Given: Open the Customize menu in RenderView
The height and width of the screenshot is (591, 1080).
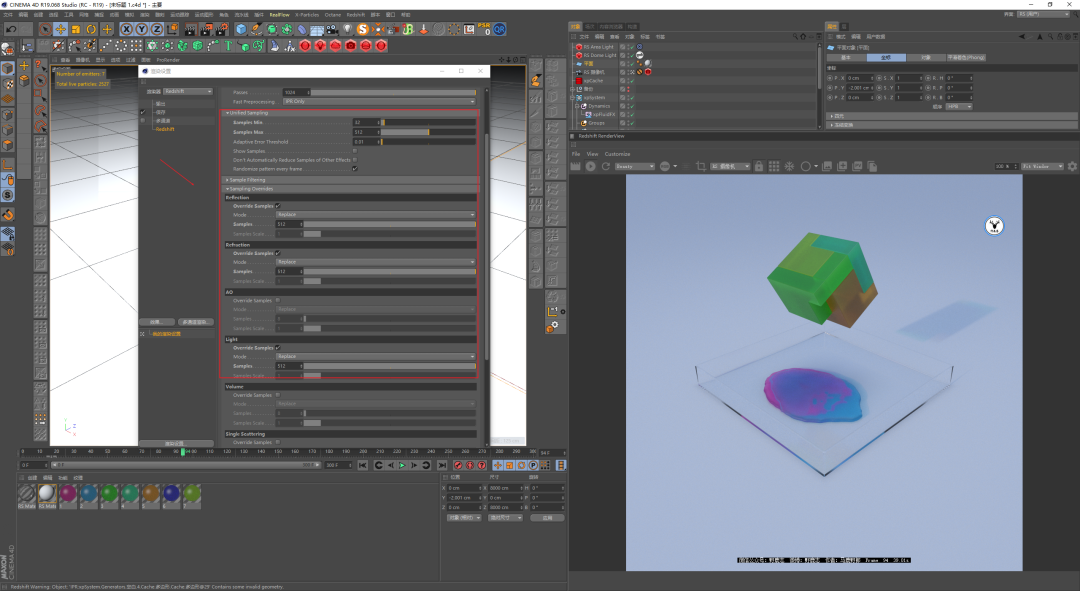Looking at the screenshot, I should (618, 154).
